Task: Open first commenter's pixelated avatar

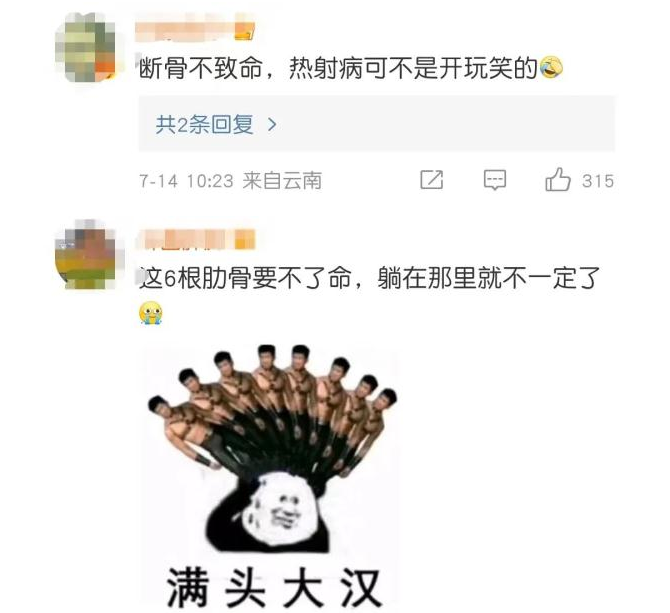Action: pos(85,47)
